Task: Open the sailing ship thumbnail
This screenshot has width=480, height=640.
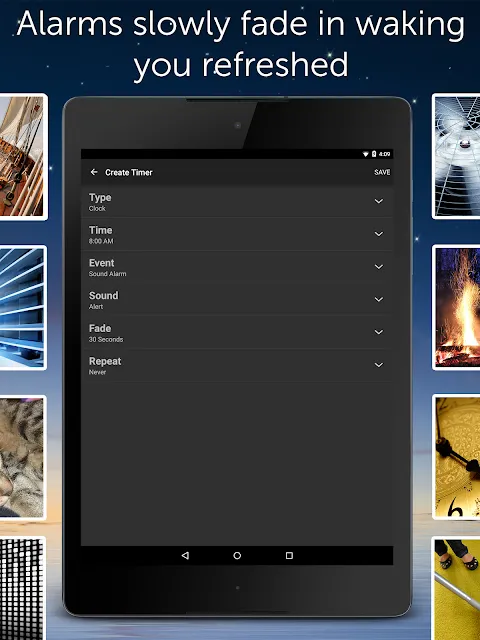Action: click(x=22, y=157)
